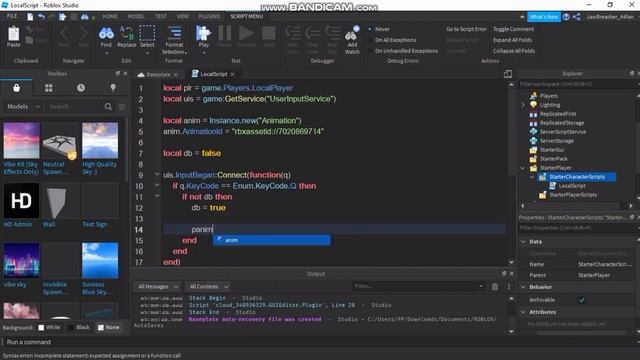Screen dimensions: 640x360
Task: Switch to the PLUGINS ribbon tab
Action: 209,16
